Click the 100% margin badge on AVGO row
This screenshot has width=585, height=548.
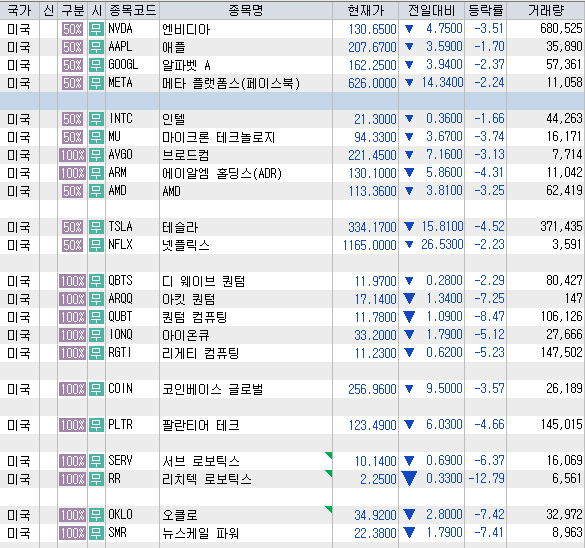pos(72,155)
